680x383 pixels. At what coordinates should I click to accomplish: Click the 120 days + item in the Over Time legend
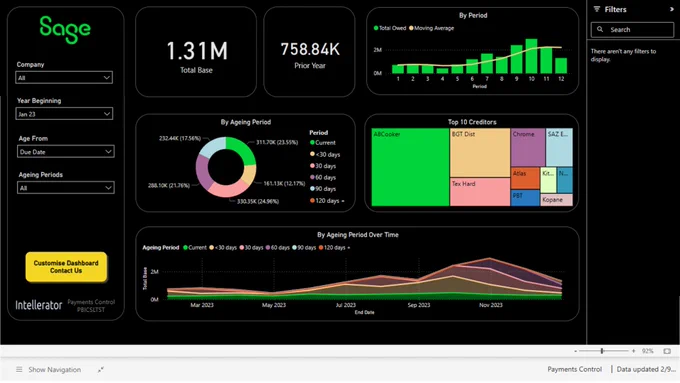[334, 248]
